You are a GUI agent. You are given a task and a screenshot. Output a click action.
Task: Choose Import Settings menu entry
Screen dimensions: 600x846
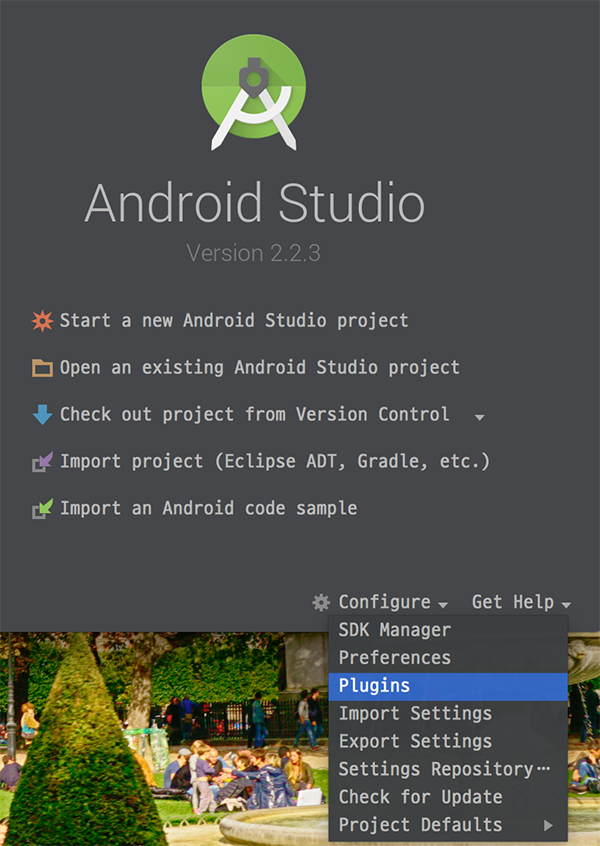(x=448, y=714)
